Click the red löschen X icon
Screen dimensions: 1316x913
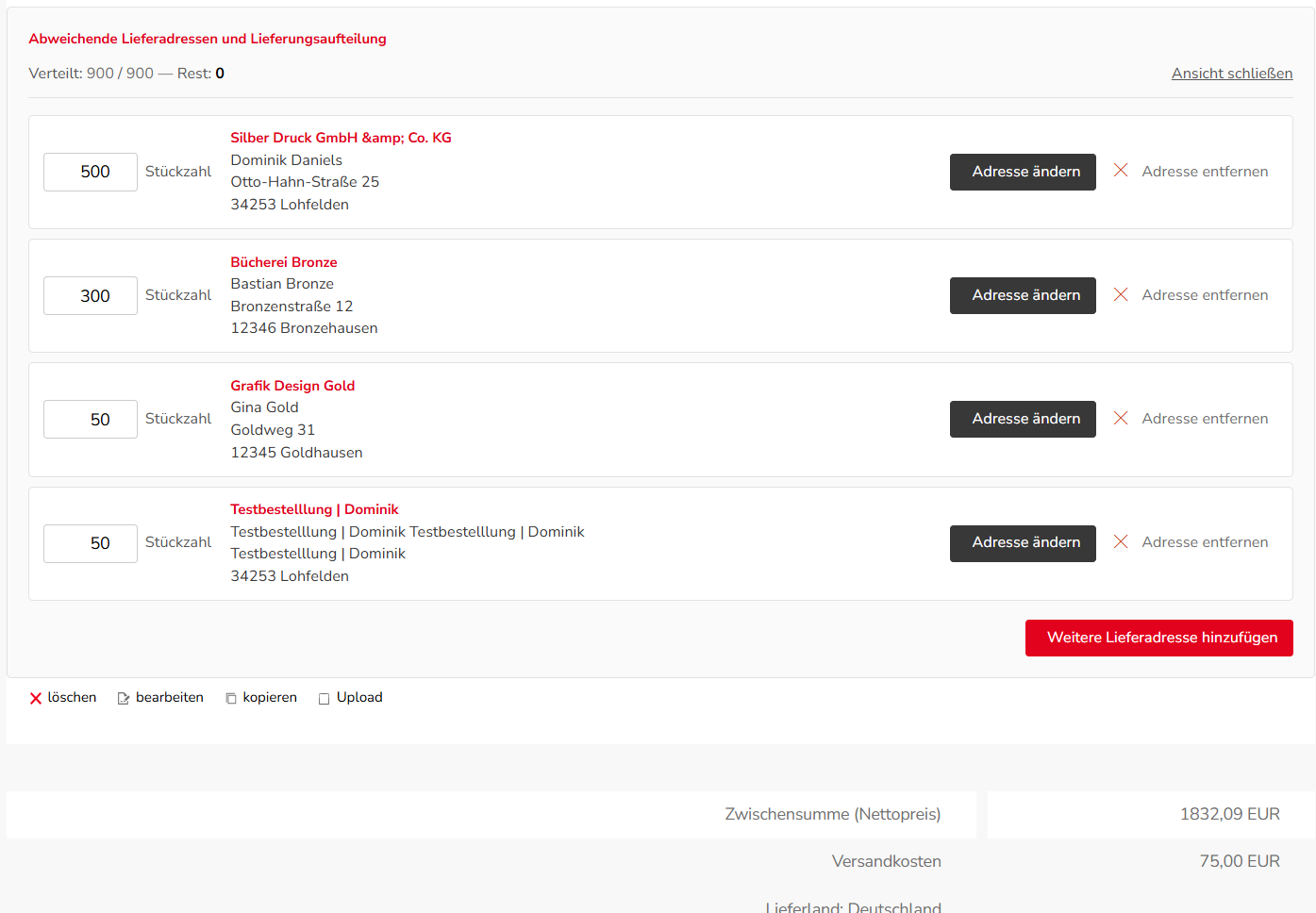[36, 698]
